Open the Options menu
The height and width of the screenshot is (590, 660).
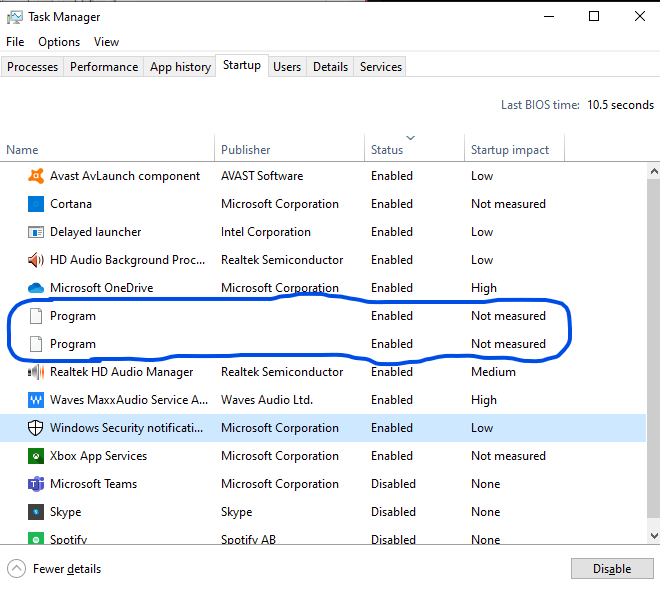[59, 42]
